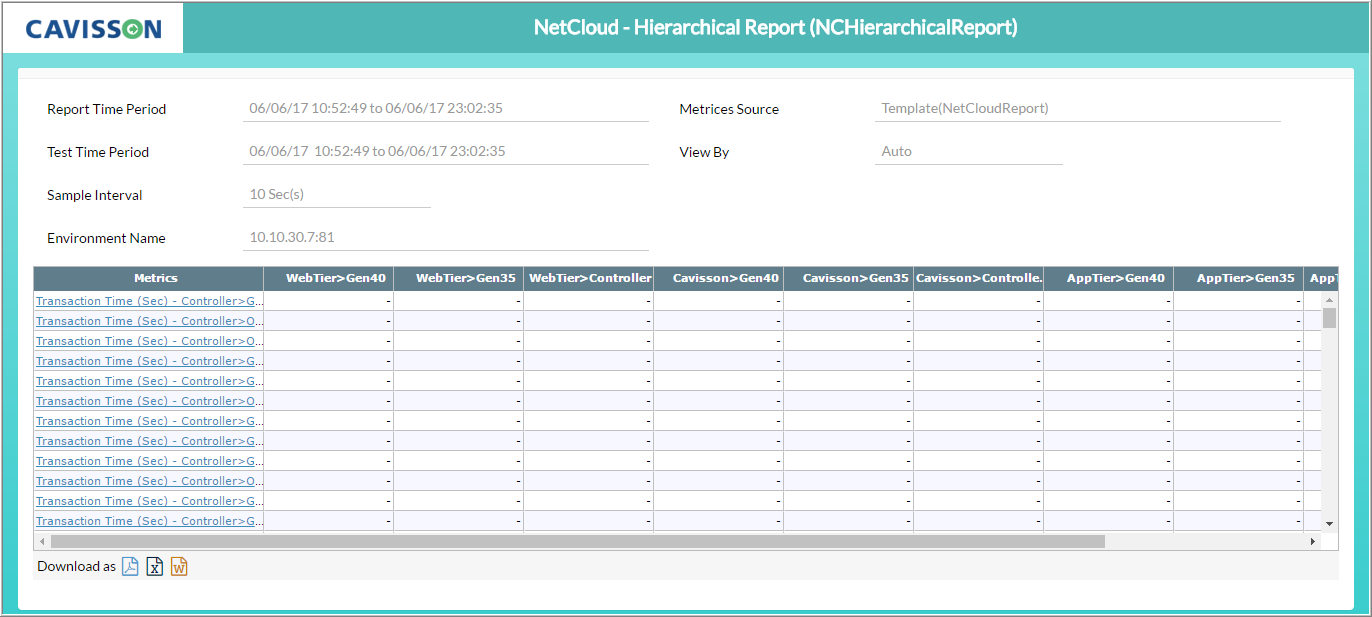Click the WebTier>Gen40 column header
Image resolution: width=1372 pixels, height=617 pixels.
point(329,278)
